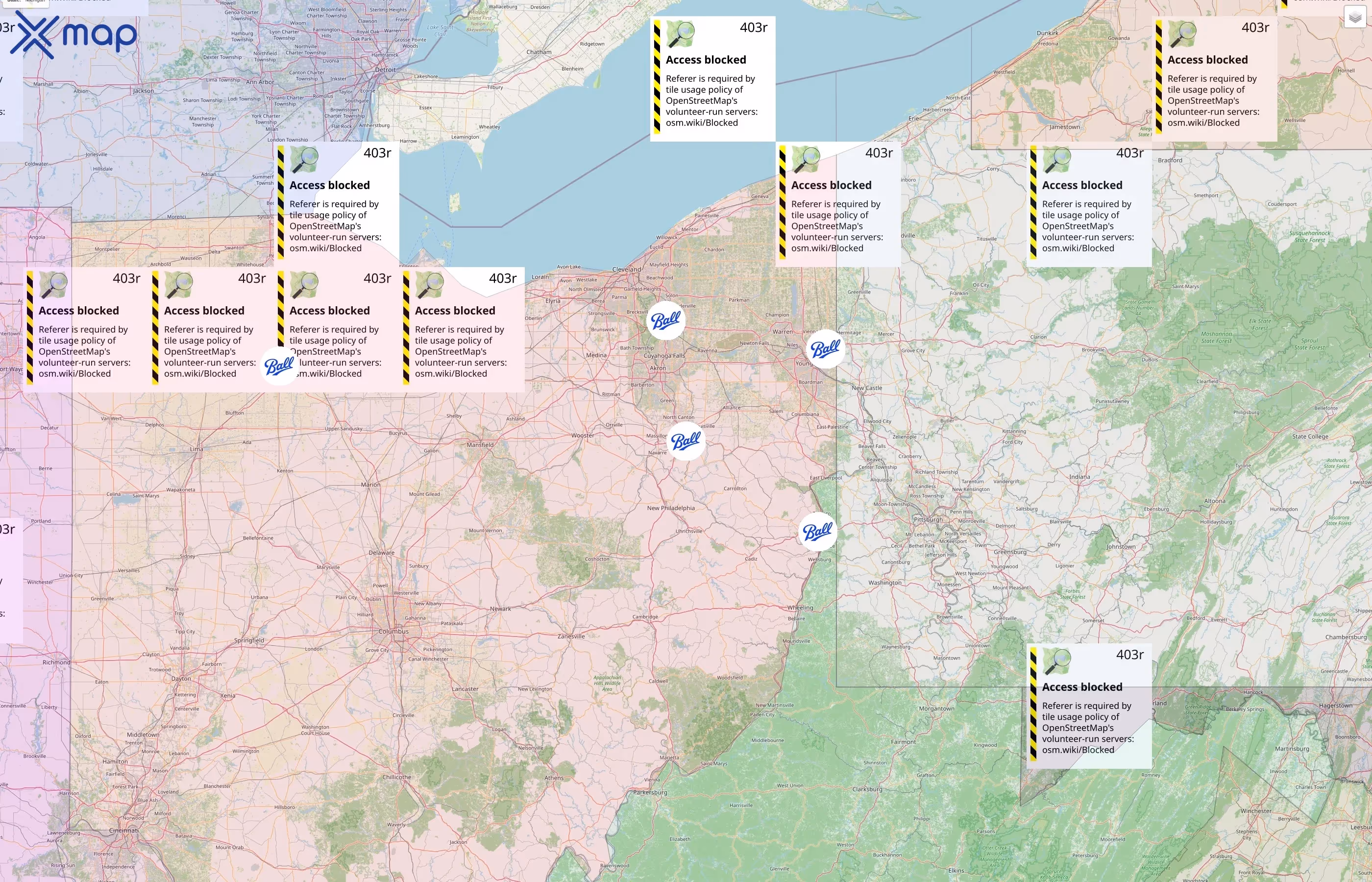The width and height of the screenshot is (1372, 882).
Task: Click the New Castle label
Action: (866, 388)
